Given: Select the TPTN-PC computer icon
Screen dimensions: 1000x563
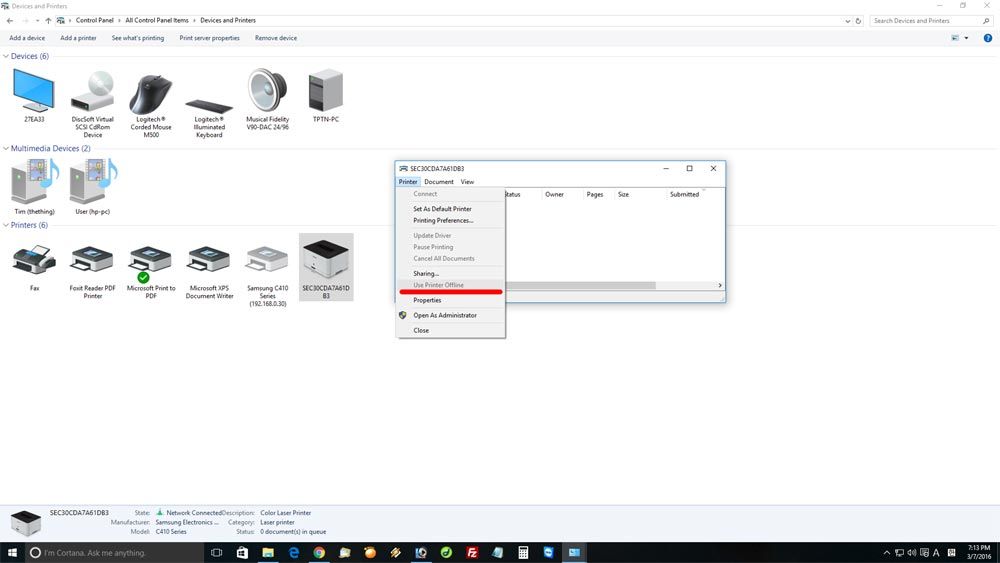Looking at the screenshot, I should pyautogui.click(x=326, y=91).
